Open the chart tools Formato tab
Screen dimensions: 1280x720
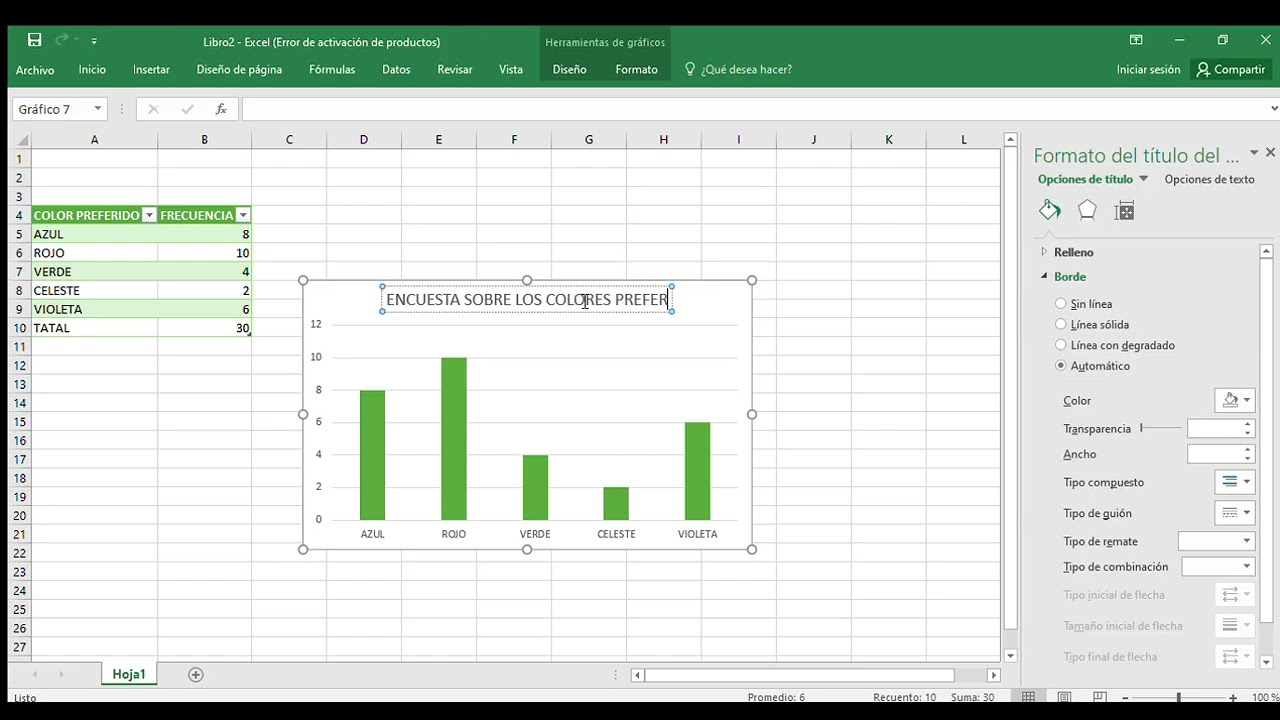coord(636,70)
